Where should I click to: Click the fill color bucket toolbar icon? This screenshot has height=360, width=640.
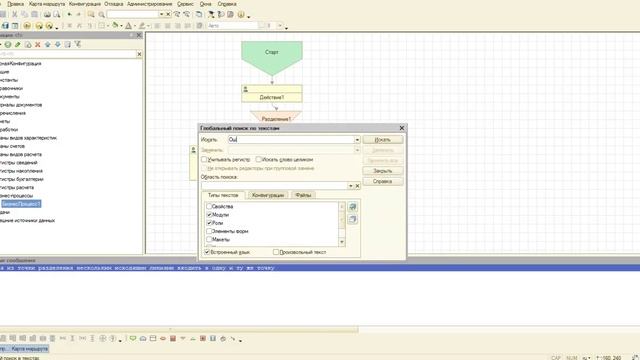(x=115, y=26)
